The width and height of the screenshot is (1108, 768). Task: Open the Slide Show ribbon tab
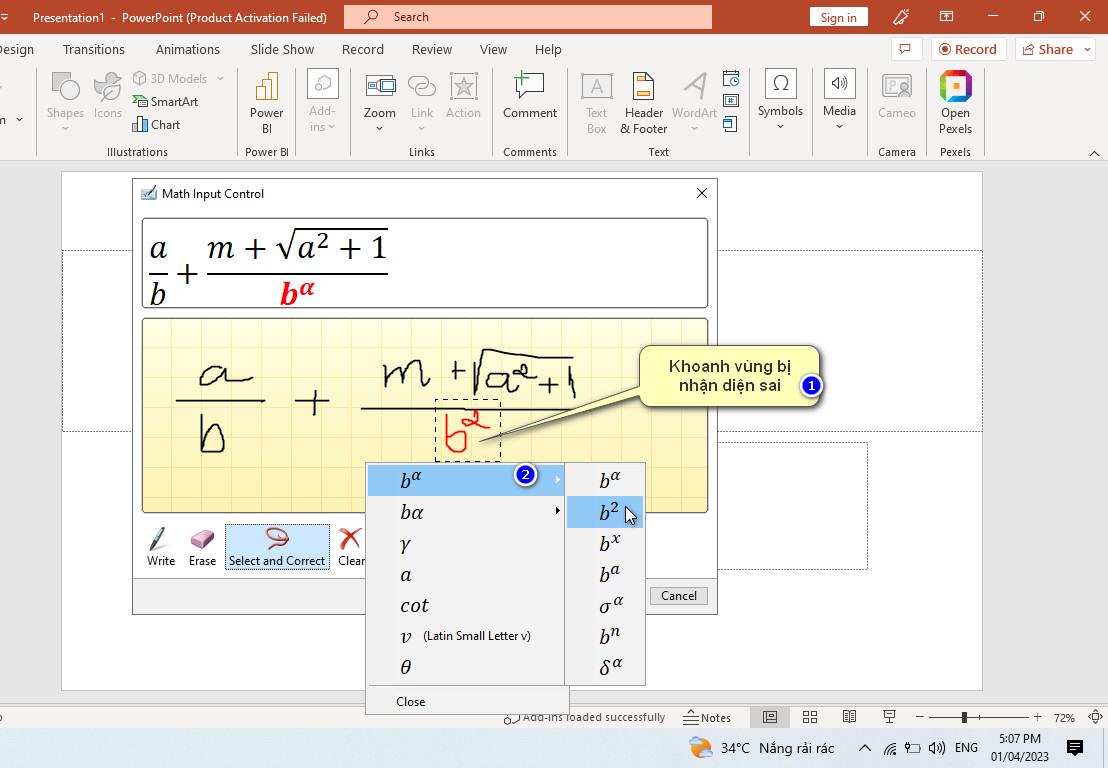pyautogui.click(x=282, y=49)
